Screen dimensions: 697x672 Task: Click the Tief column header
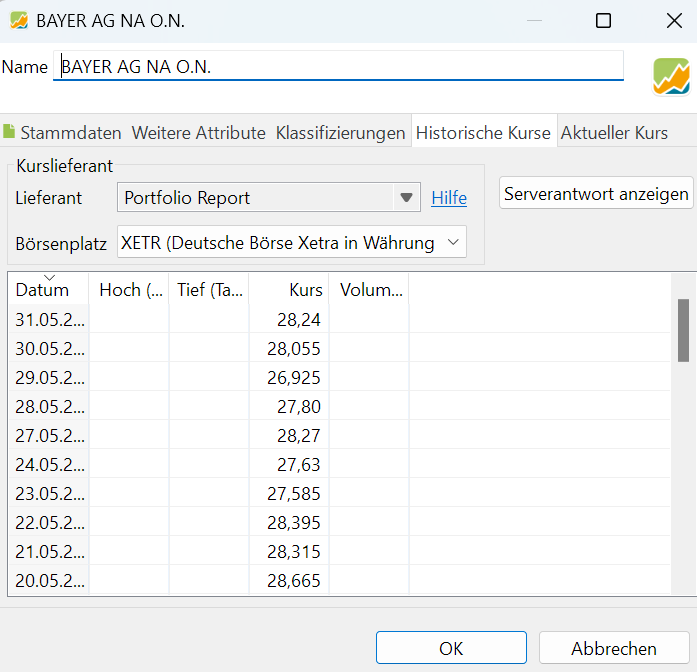point(210,290)
